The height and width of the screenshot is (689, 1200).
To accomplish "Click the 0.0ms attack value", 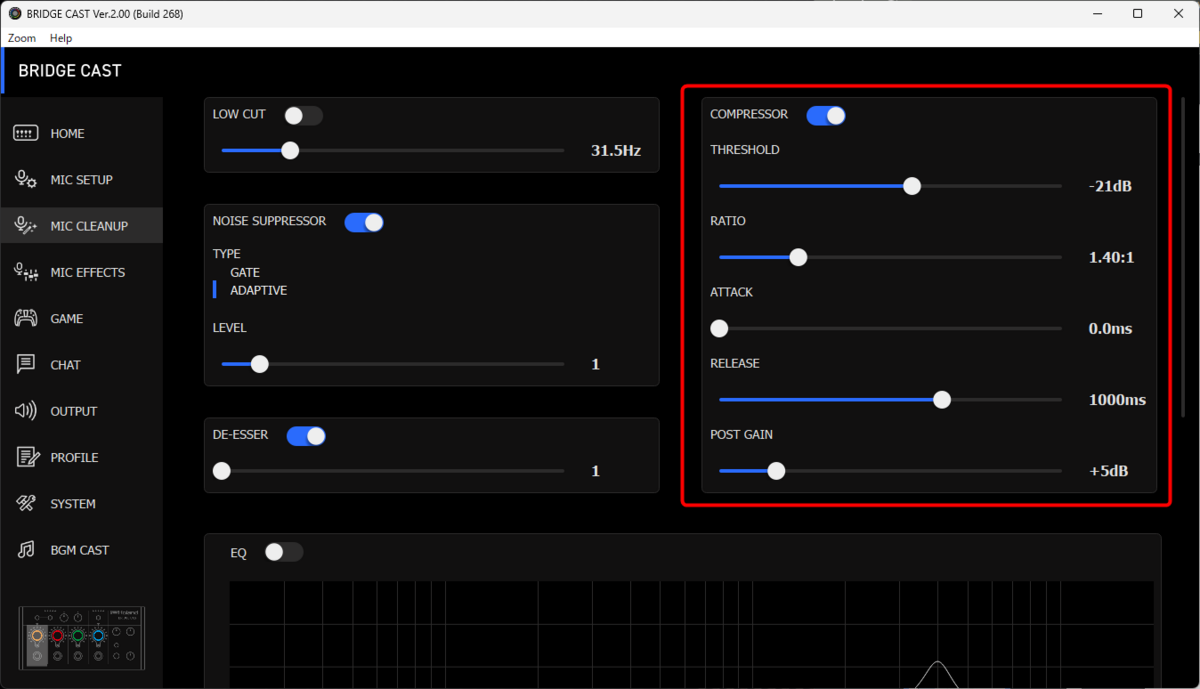I will pyautogui.click(x=1110, y=328).
